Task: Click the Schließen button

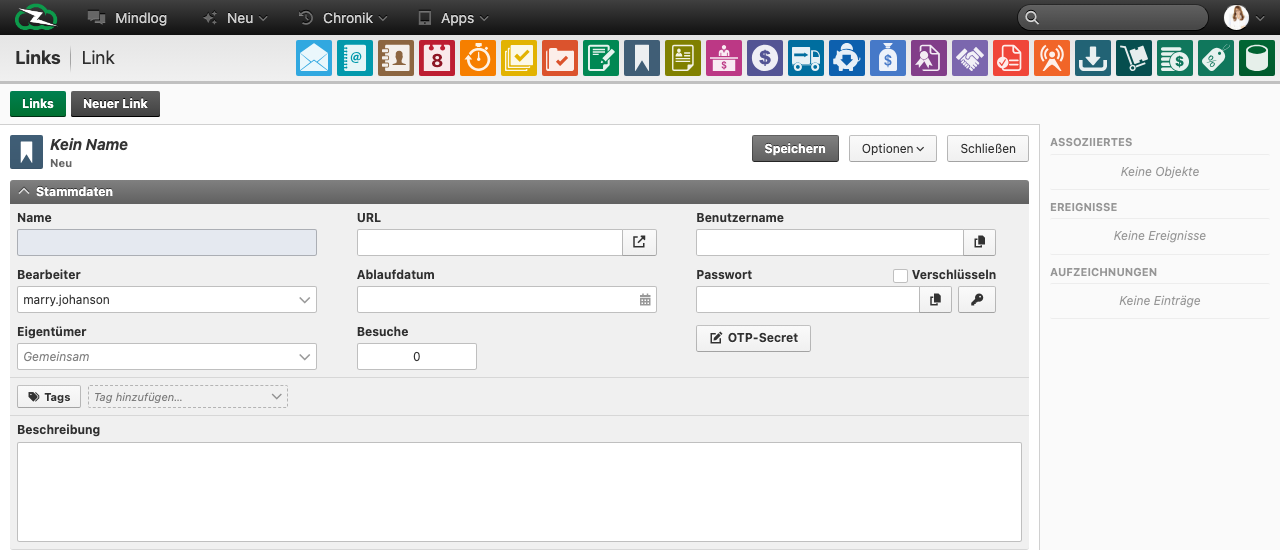Action: (x=988, y=148)
